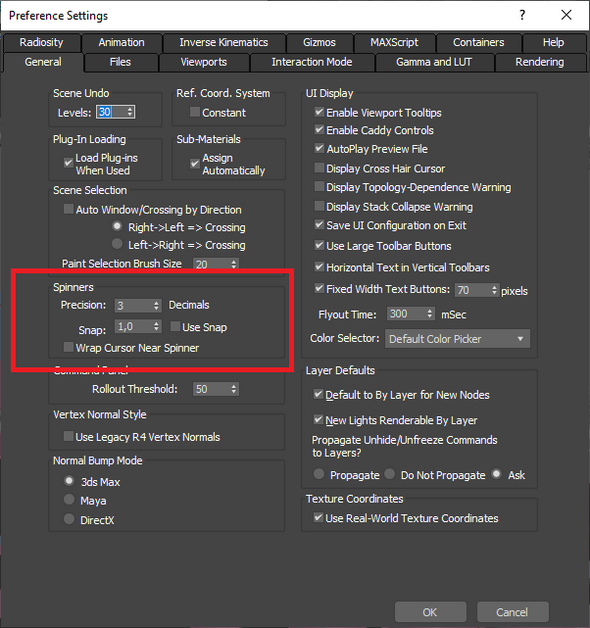Screen dimensions: 590x628
Task: Enable Display Cross Hair Cursor
Action: [x=319, y=168]
